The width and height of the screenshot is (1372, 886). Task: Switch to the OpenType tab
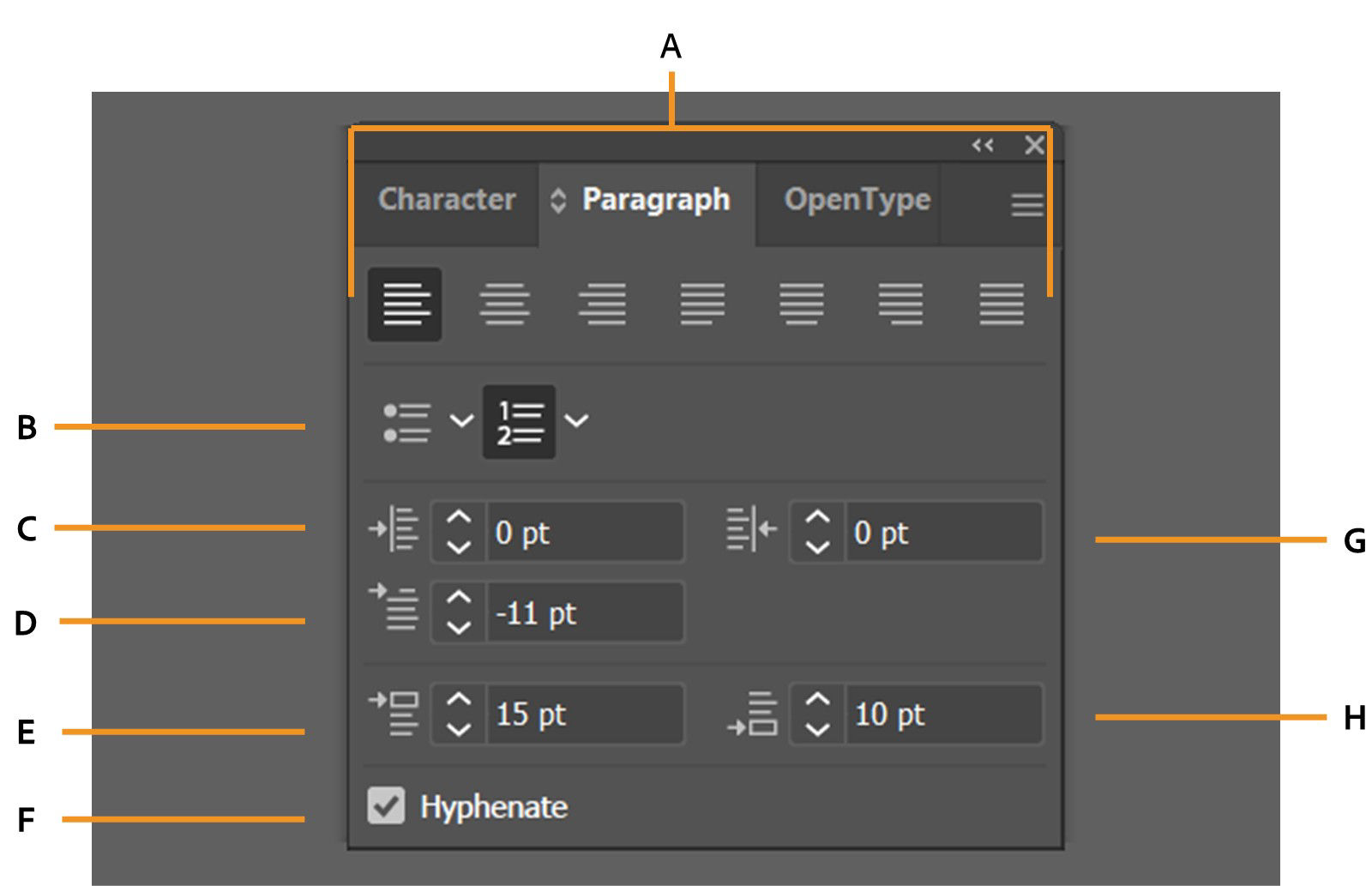pos(855,202)
